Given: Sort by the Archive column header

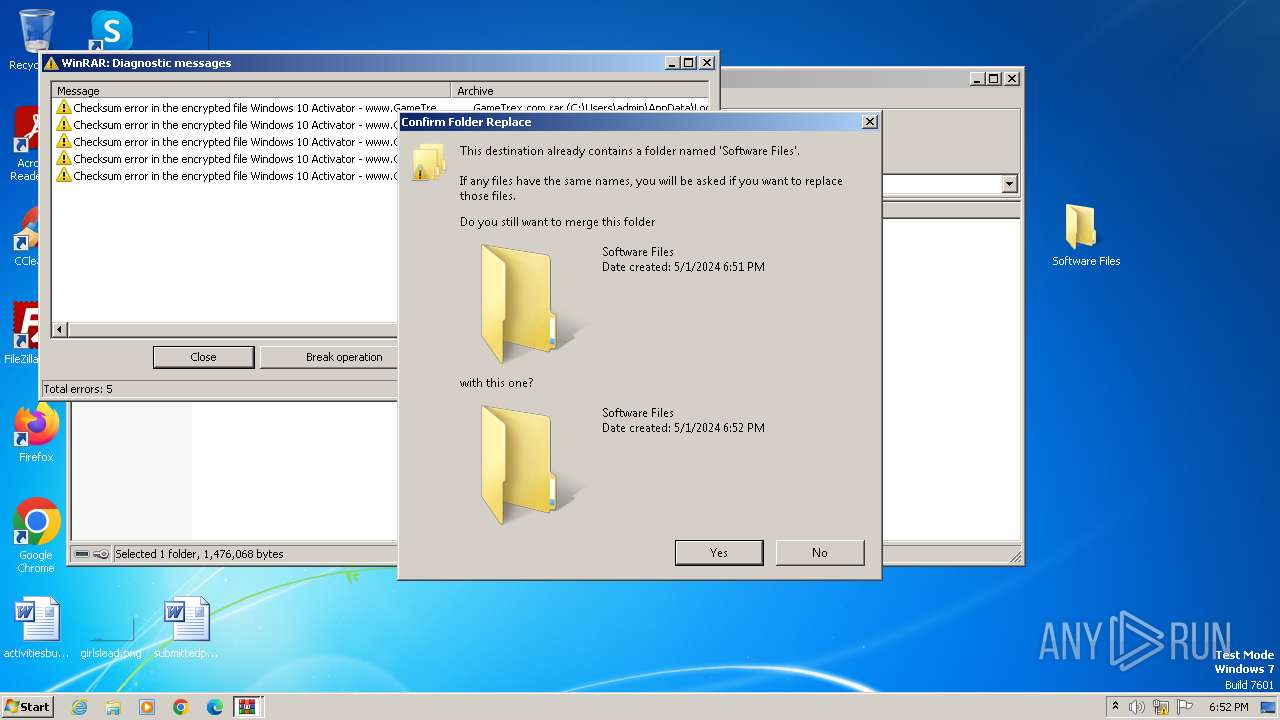Looking at the screenshot, I should (580, 91).
